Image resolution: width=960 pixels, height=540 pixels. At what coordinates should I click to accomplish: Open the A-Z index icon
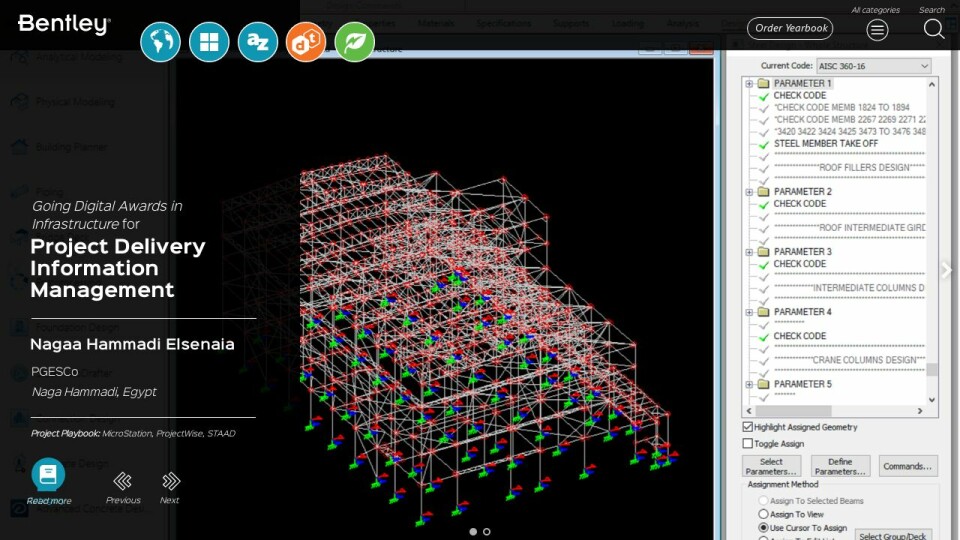(257, 42)
